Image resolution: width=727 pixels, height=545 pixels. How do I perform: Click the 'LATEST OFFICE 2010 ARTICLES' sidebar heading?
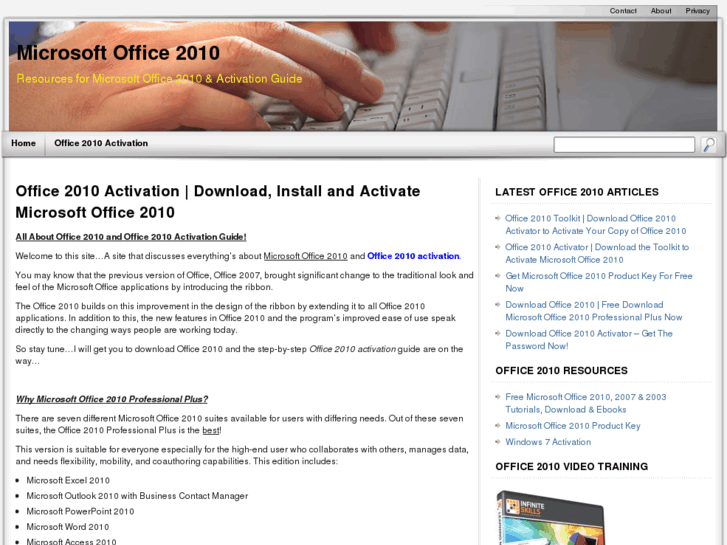pyautogui.click(x=577, y=192)
